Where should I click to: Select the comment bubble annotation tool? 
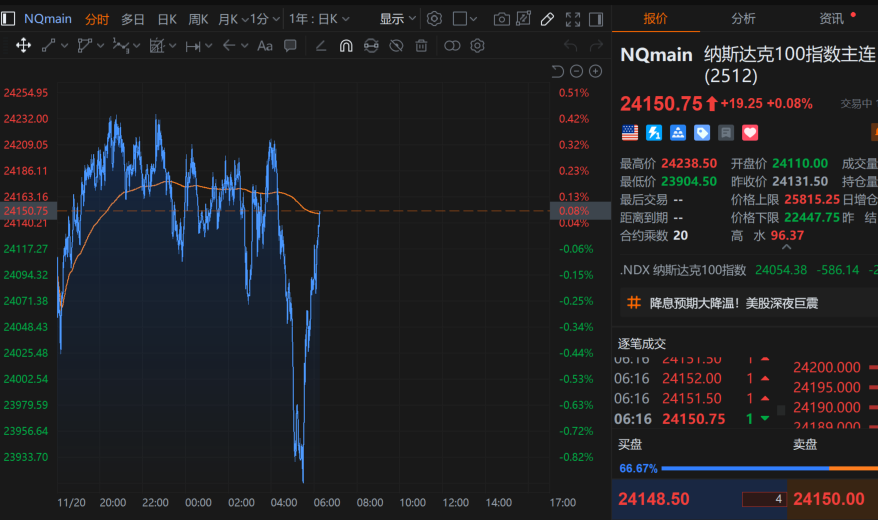[x=290, y=45]
